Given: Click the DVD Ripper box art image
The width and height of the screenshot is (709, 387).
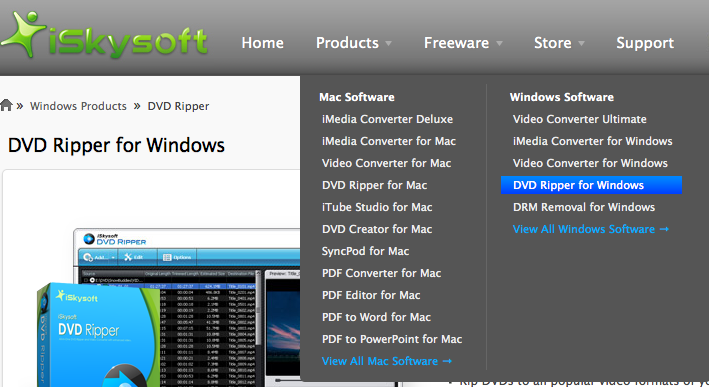Looking at the screenshot, I should (99, 335).
